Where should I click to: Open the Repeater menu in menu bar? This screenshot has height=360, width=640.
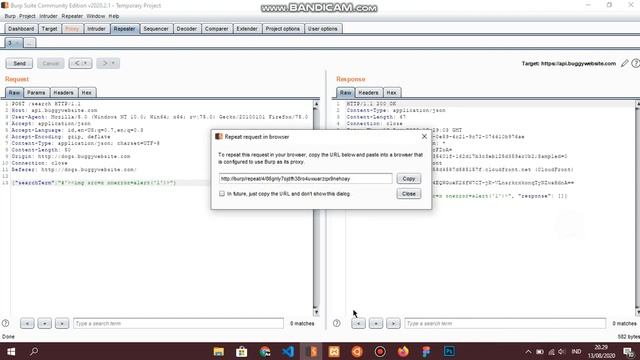tap(72, 16)
